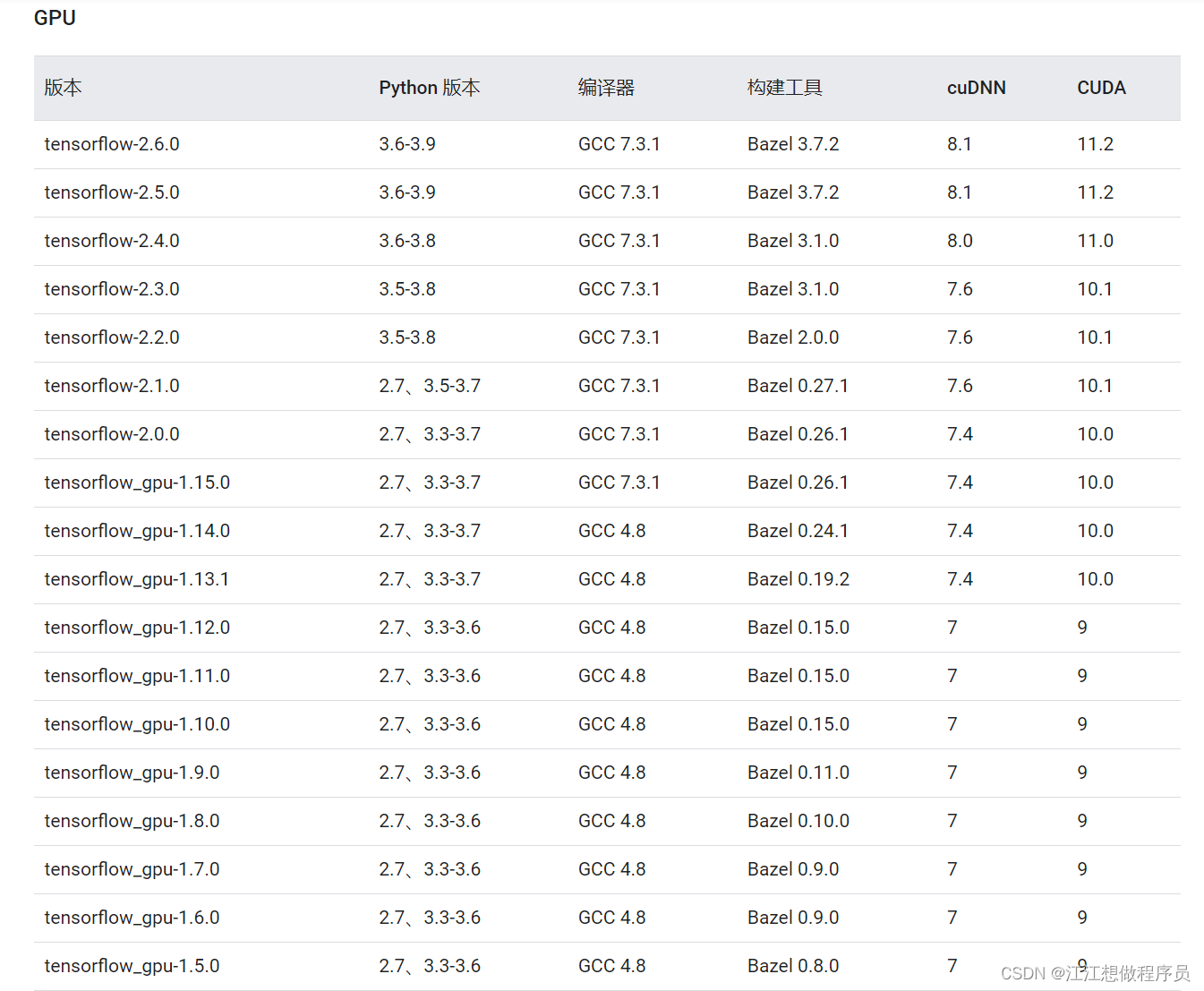Select the tensorflow-2.6.0 version cell
The width and height of the screenshot is (1204, 991).
[112, 144]
